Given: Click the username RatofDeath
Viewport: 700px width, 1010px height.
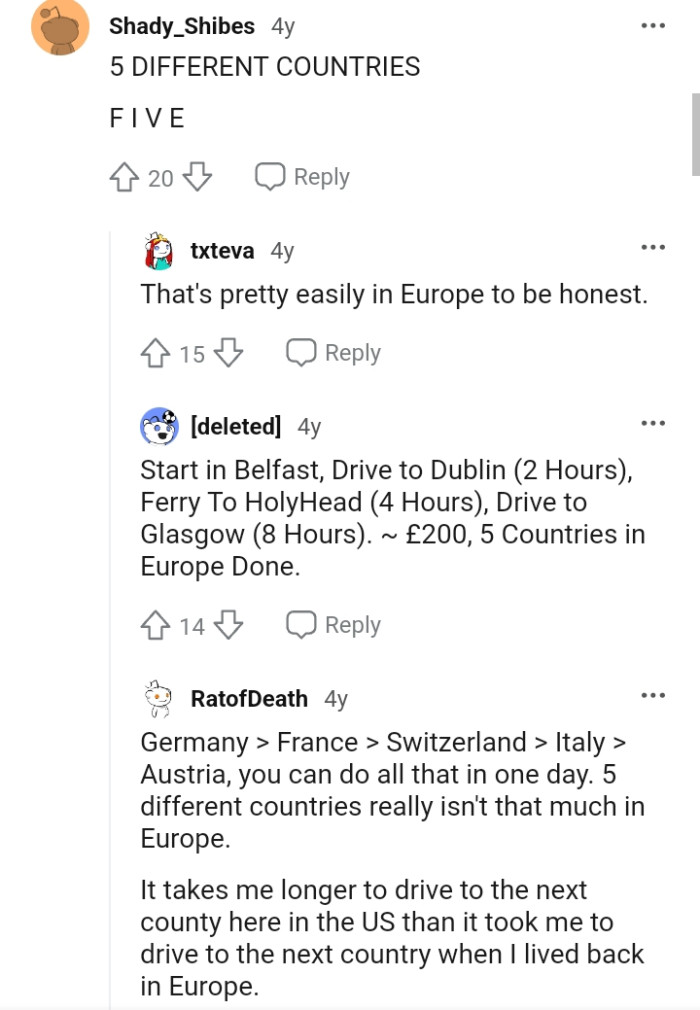Looking at the screenshot, I should (x=249, y=698).
